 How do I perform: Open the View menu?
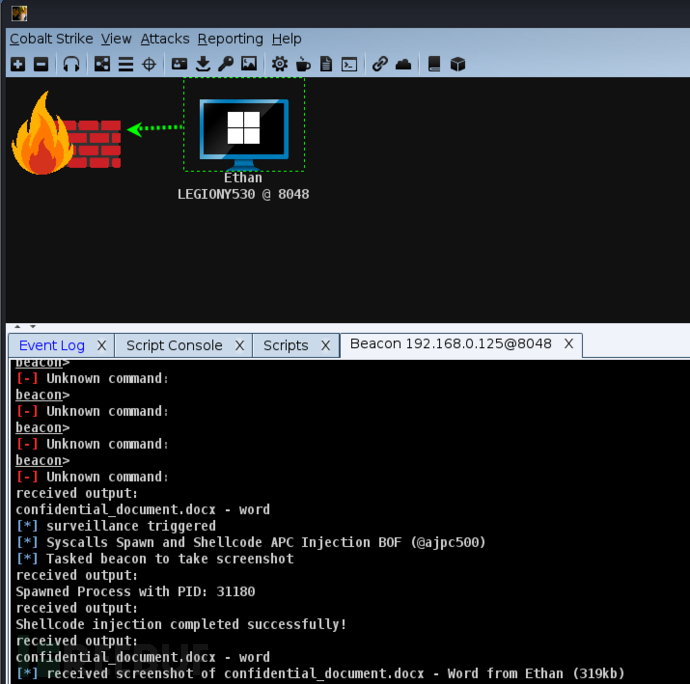pos(116,39)
